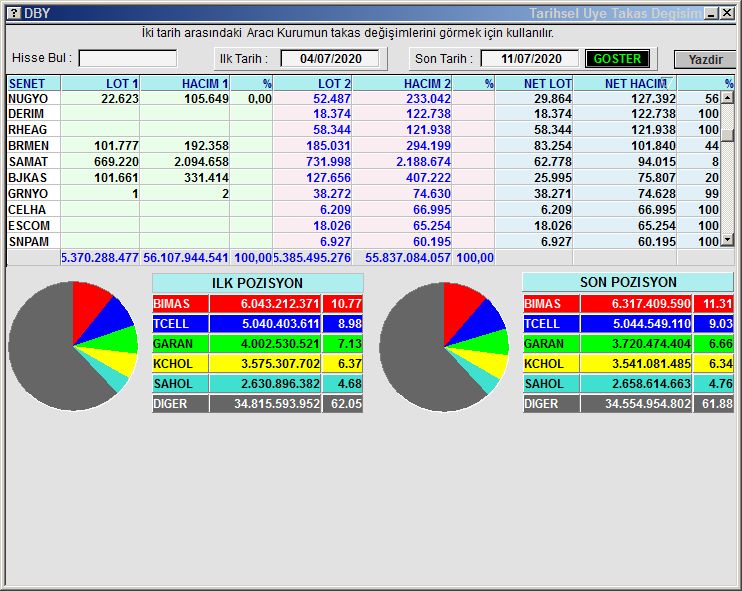The image size is (742, 591).
Task: Sort by LOT 2 column header
Action: [x=312, y=83]
